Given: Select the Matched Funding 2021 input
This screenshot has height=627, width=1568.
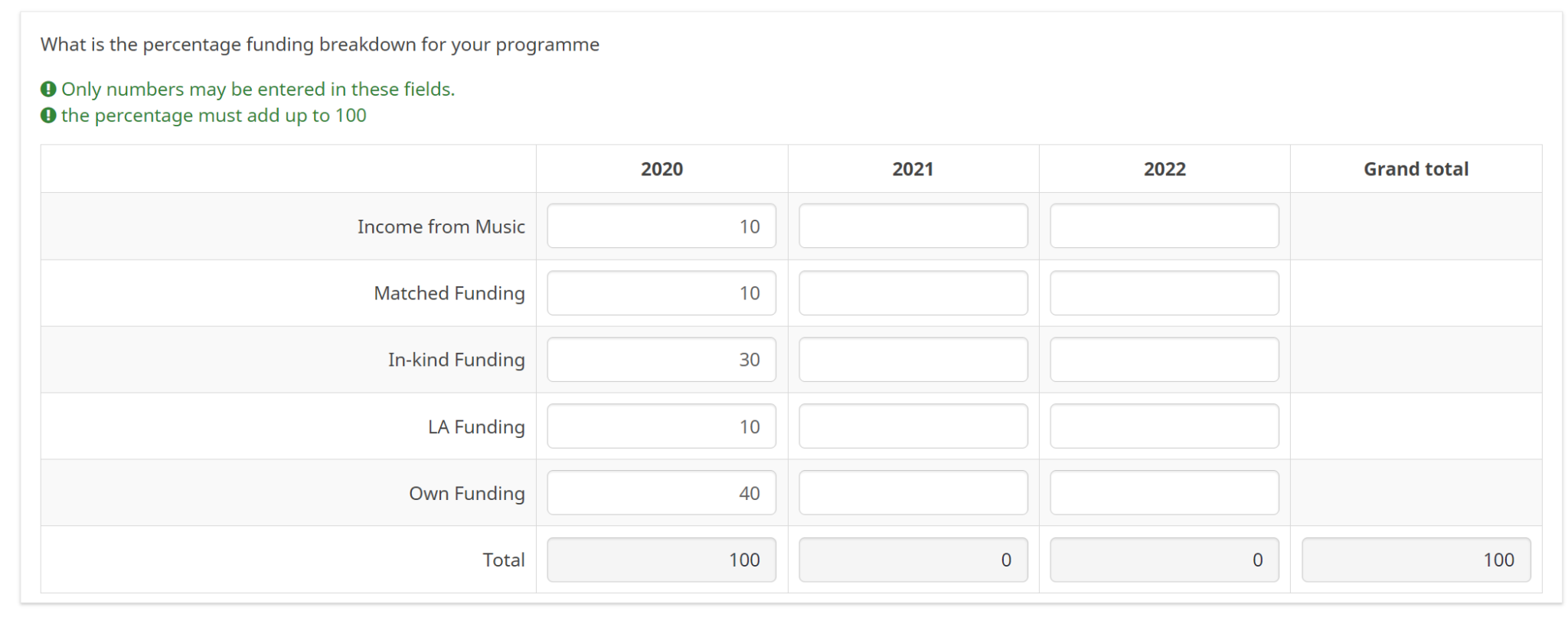Looking at the screenshot, I should pos(913,292).
